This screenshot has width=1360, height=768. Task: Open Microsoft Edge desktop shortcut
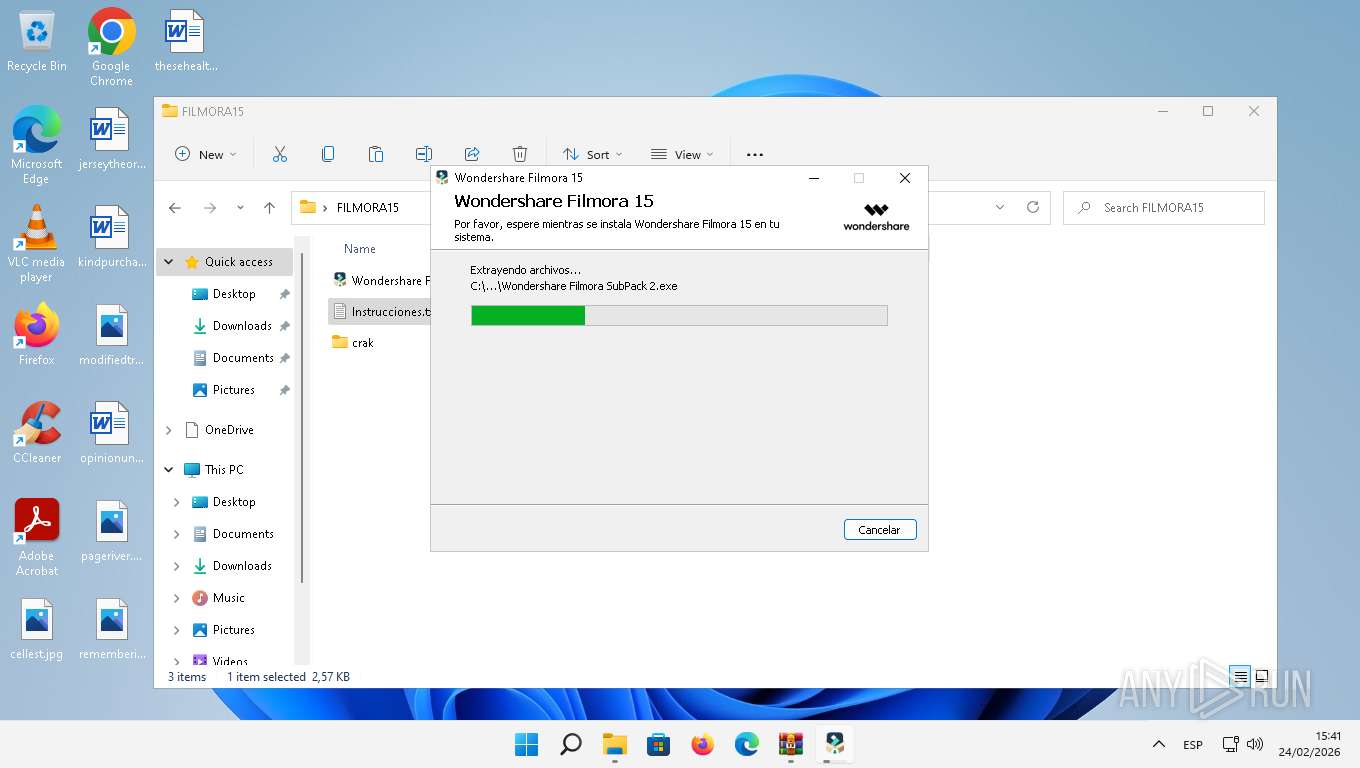coord(36,145)
